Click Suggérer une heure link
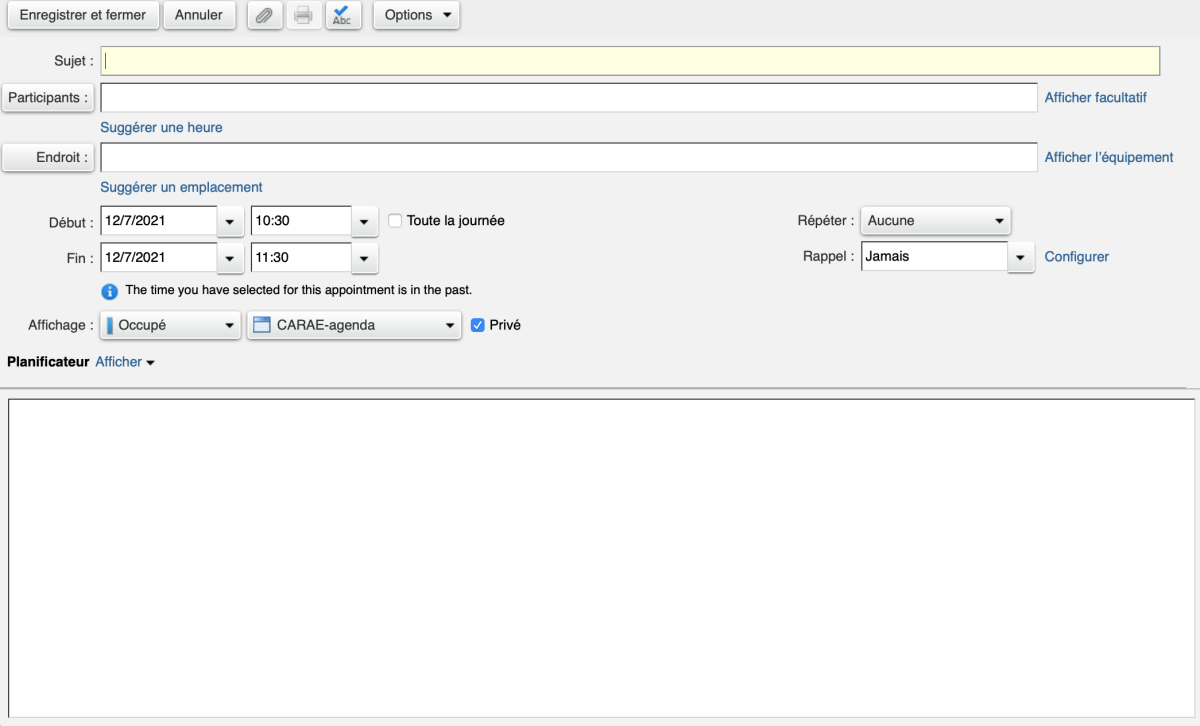This screenshot has width=1200, height=726. click(x=161, y=127)
